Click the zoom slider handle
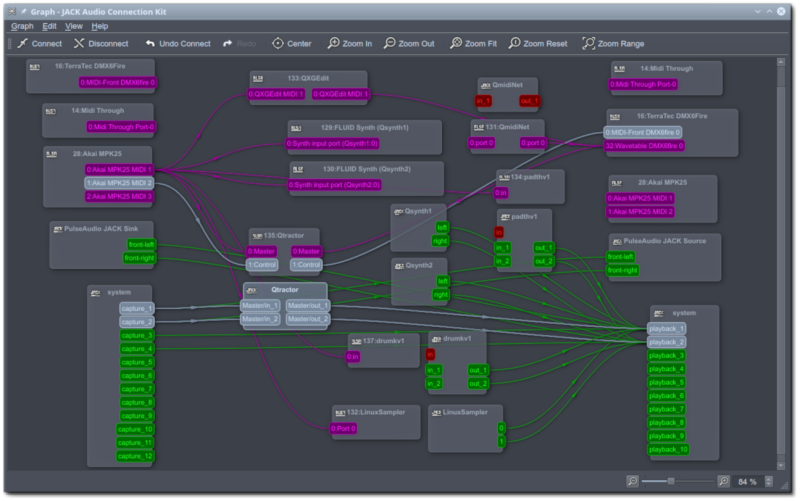The width and height of the screenshot is (800, 501). click(670, 481)
